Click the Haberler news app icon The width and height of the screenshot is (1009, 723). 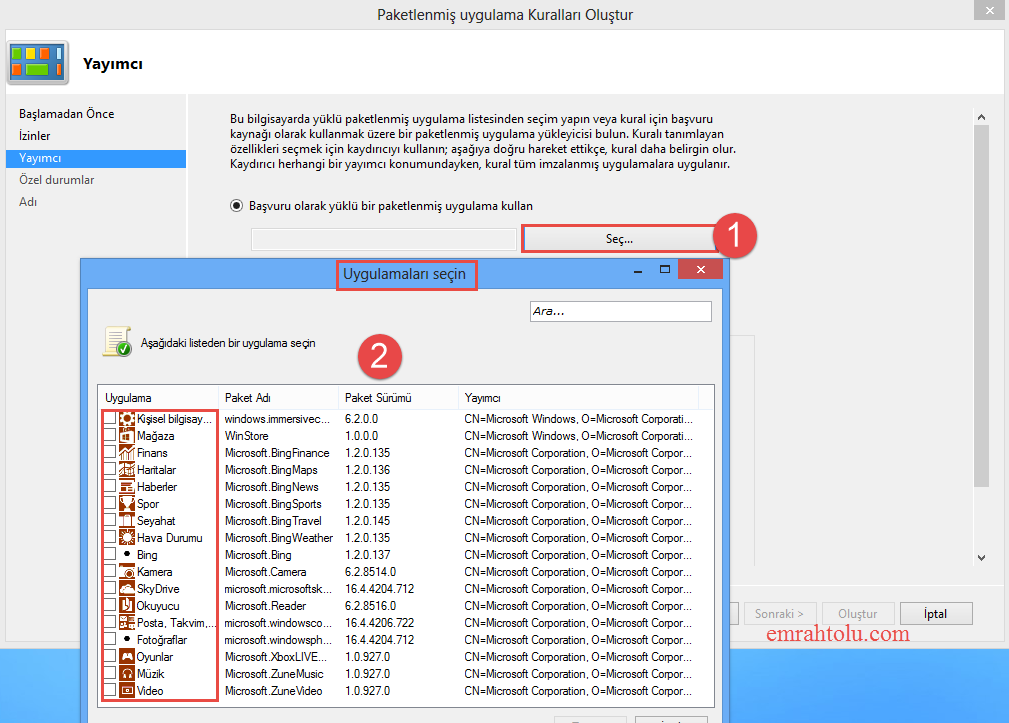[127, 487]
